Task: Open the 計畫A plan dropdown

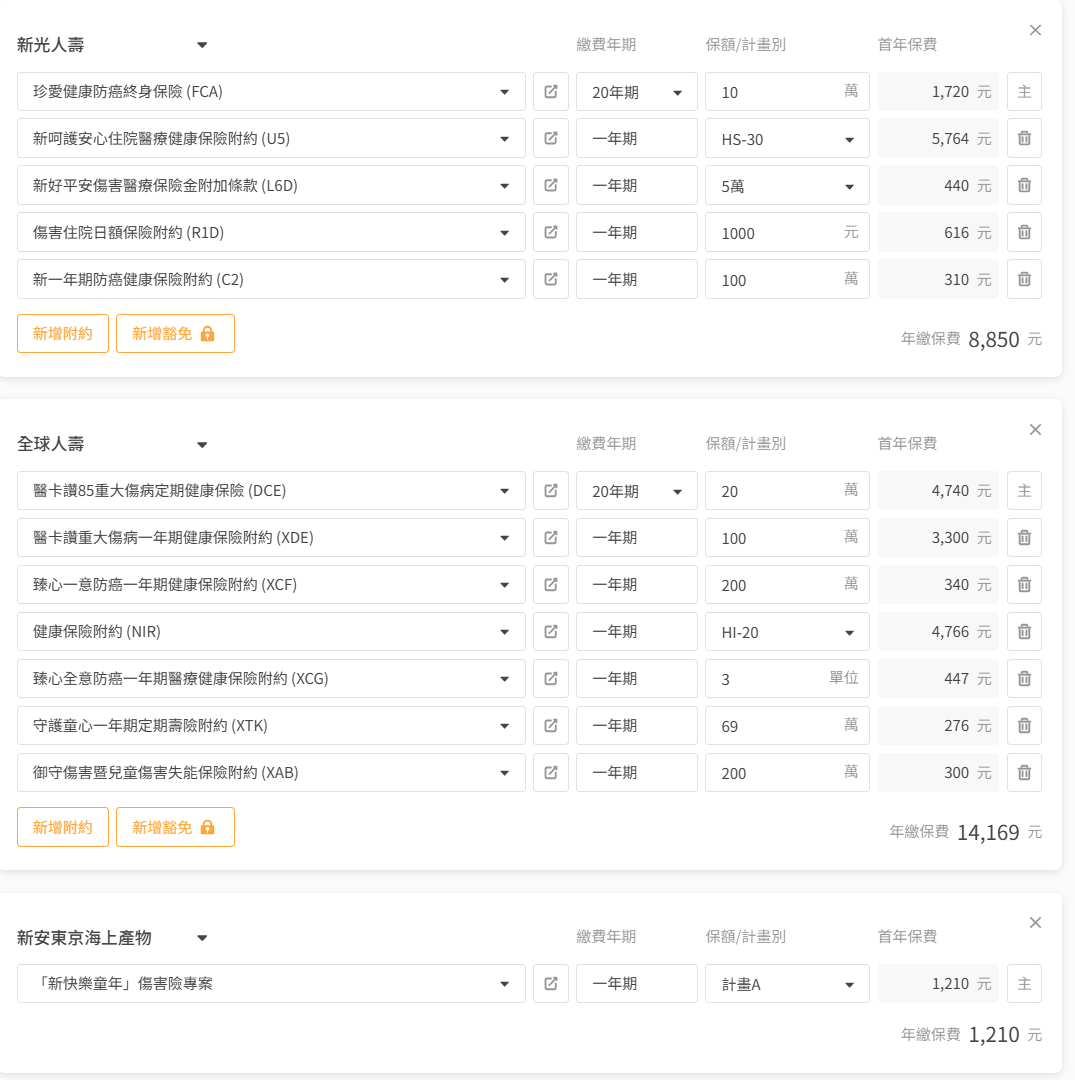Action: point(787,984)
